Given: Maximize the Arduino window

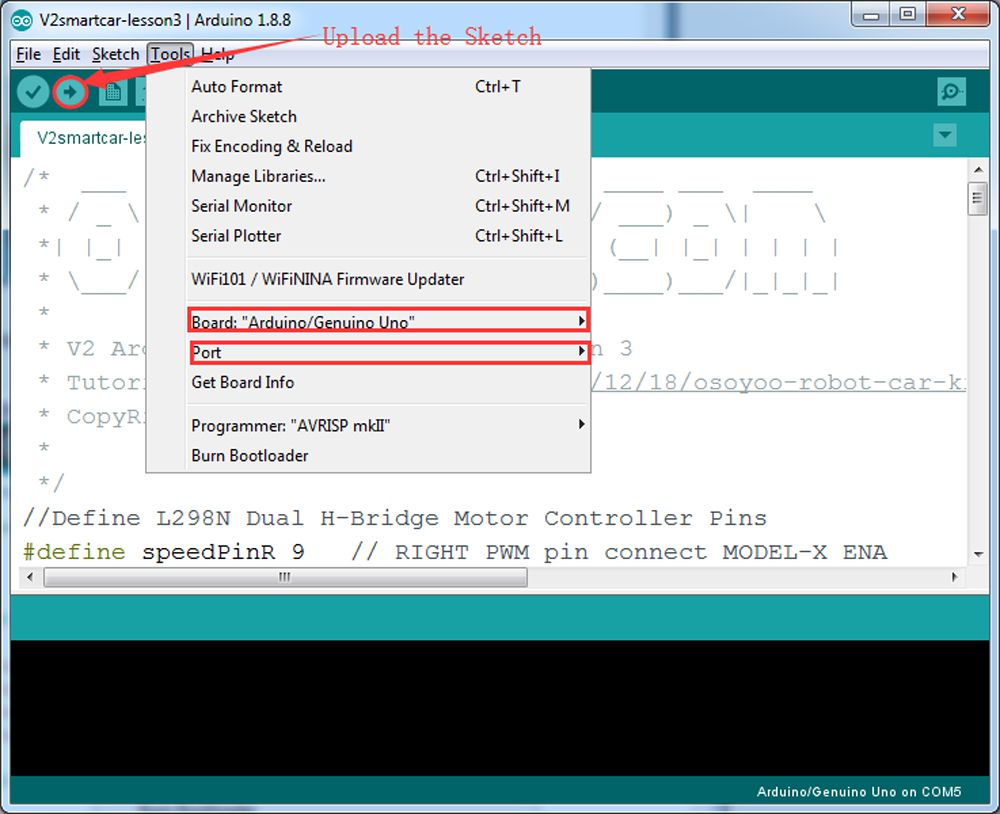Looking at the screenshot, I should [x=908, y=15].
